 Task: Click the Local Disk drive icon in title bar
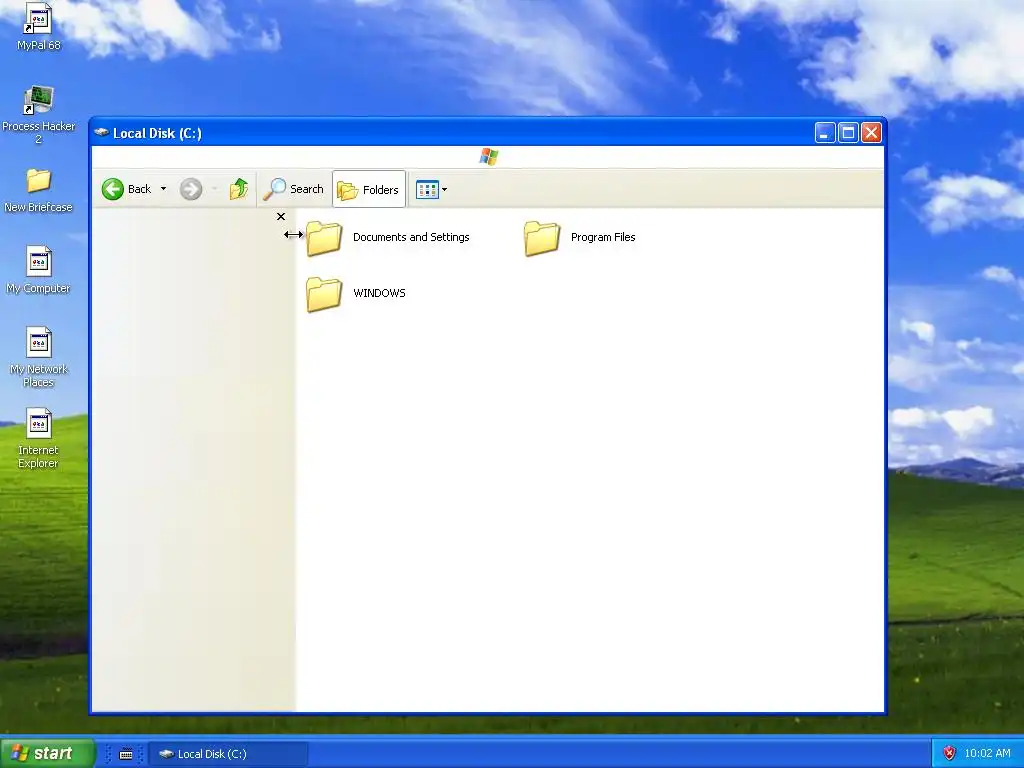click(x=101, y=133)
